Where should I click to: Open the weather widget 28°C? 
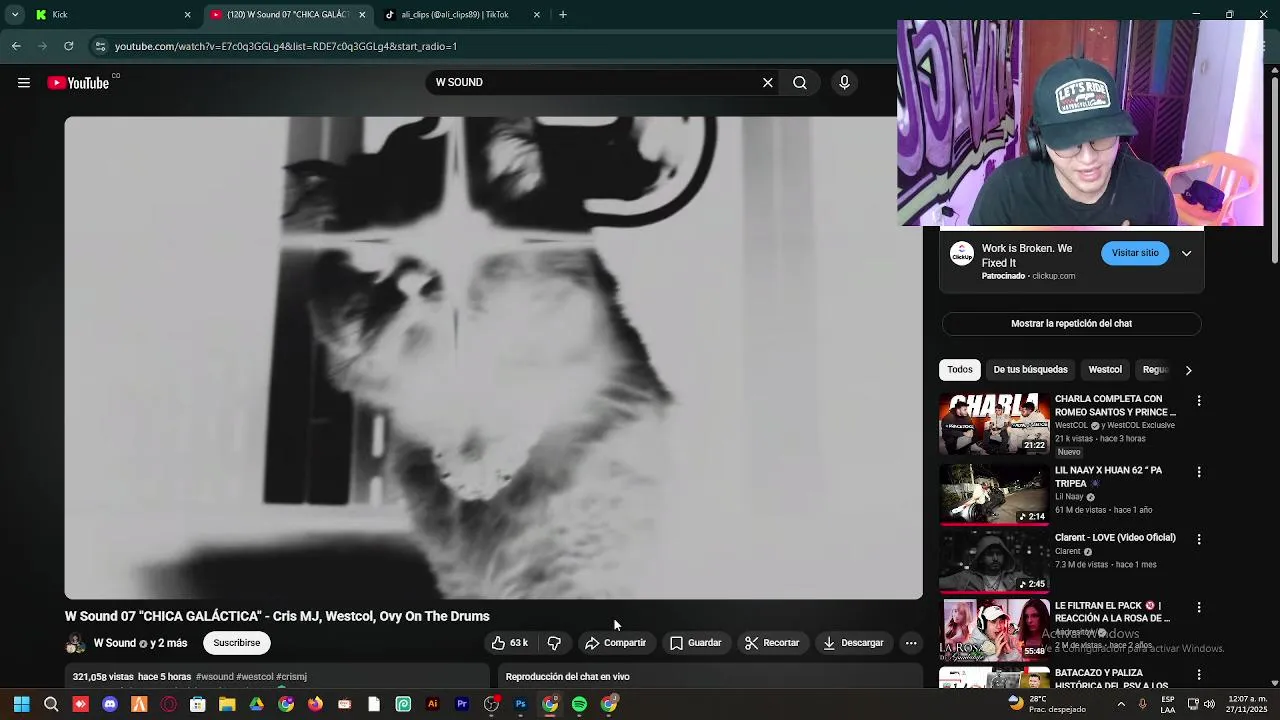[x=1047, y=704]
